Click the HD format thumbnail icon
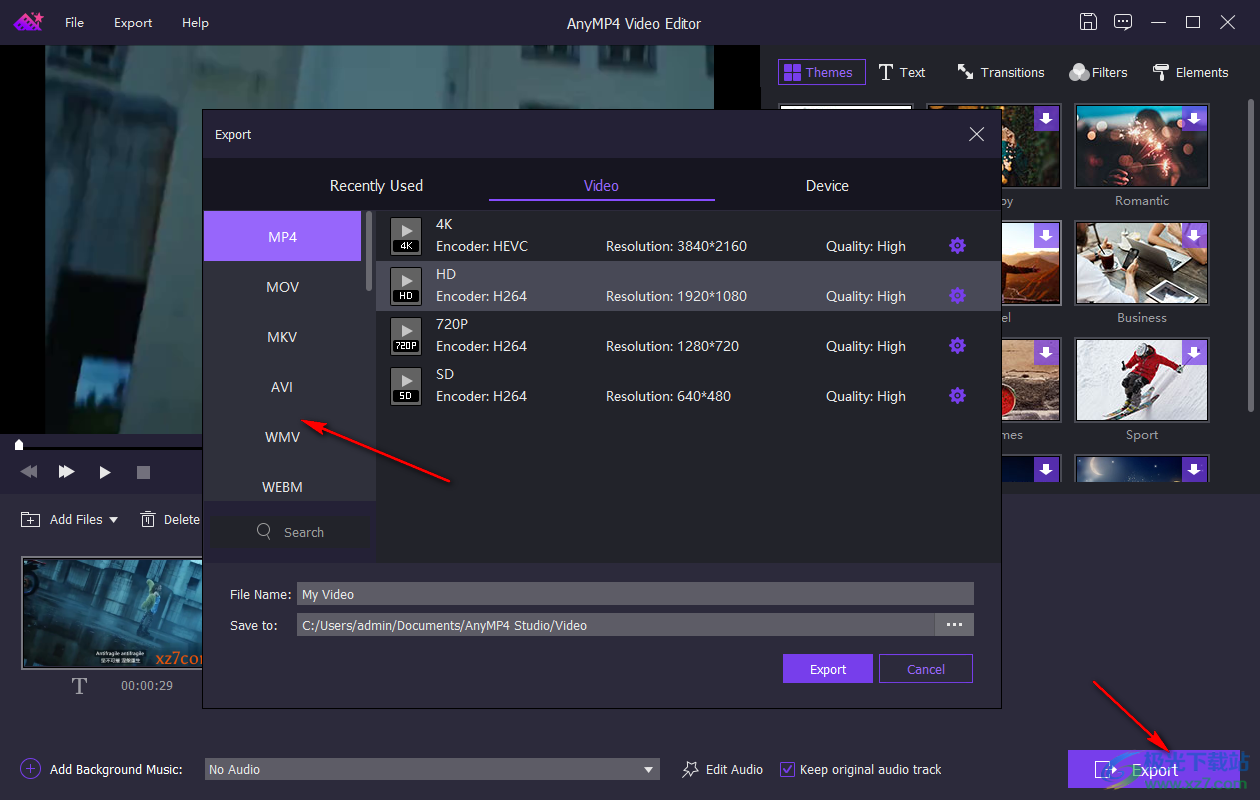Viewport: 1260px width, 800px height. (x=406, y=286)
